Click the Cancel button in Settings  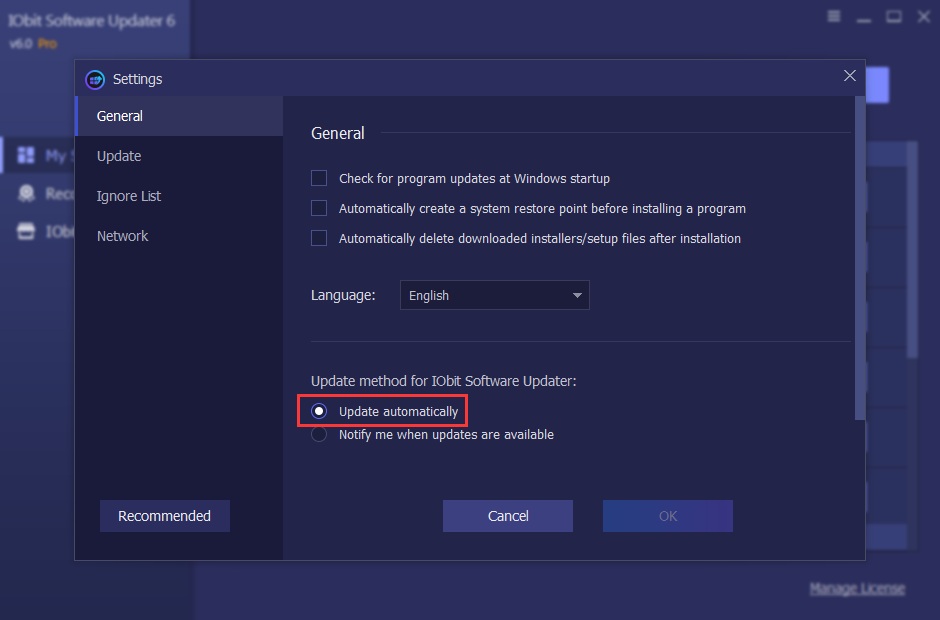point(507,516)
